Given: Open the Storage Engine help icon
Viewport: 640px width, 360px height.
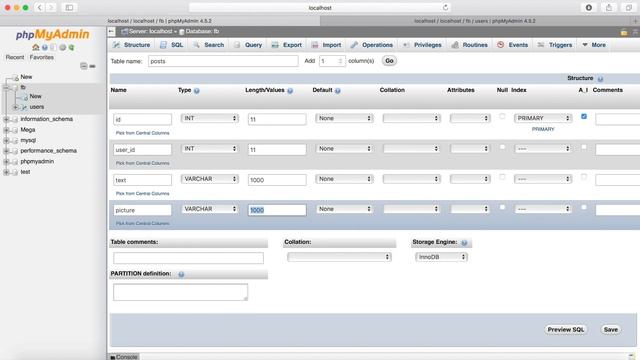Looking at the screenshot, I should click(464, 243).
